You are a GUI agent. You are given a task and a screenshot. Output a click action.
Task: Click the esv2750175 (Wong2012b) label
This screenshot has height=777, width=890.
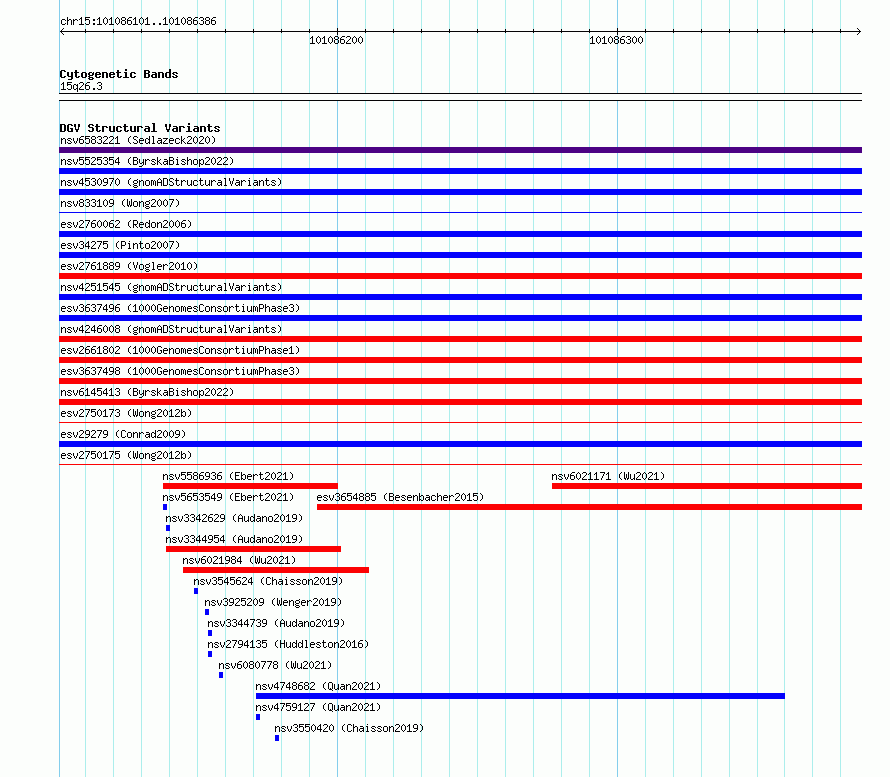126,455
